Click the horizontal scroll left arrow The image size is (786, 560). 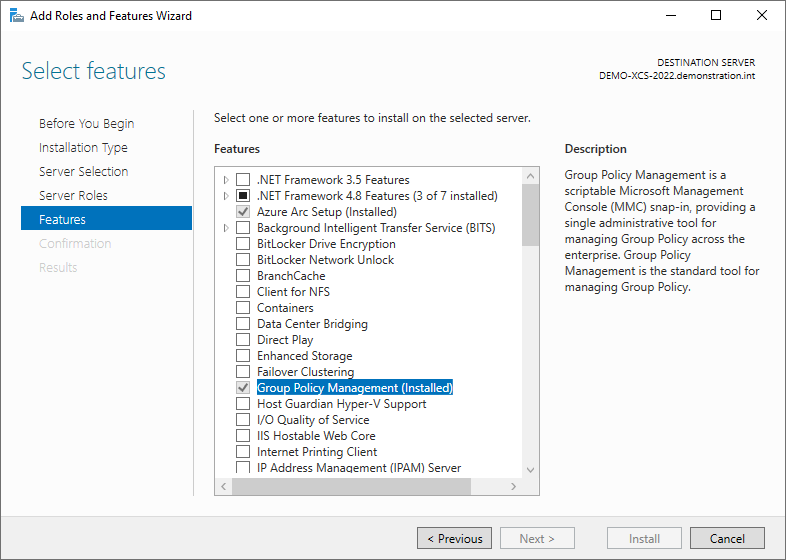tap(224, 486)
